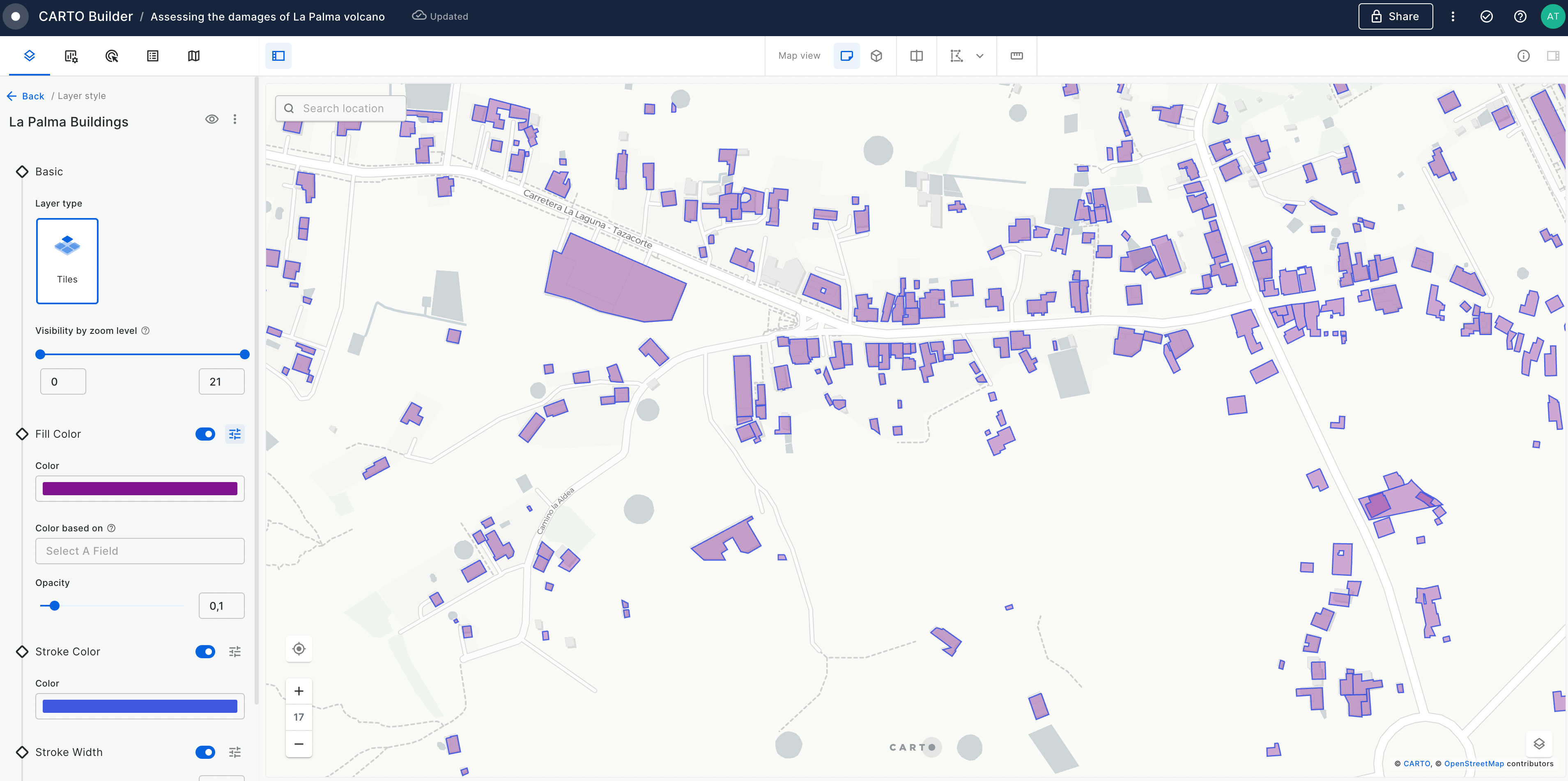Image resolution: width=1568 pixels, height=781 pixels.
Task: Open the OpenStreetMap attribution link
Action: (1474, 763)
